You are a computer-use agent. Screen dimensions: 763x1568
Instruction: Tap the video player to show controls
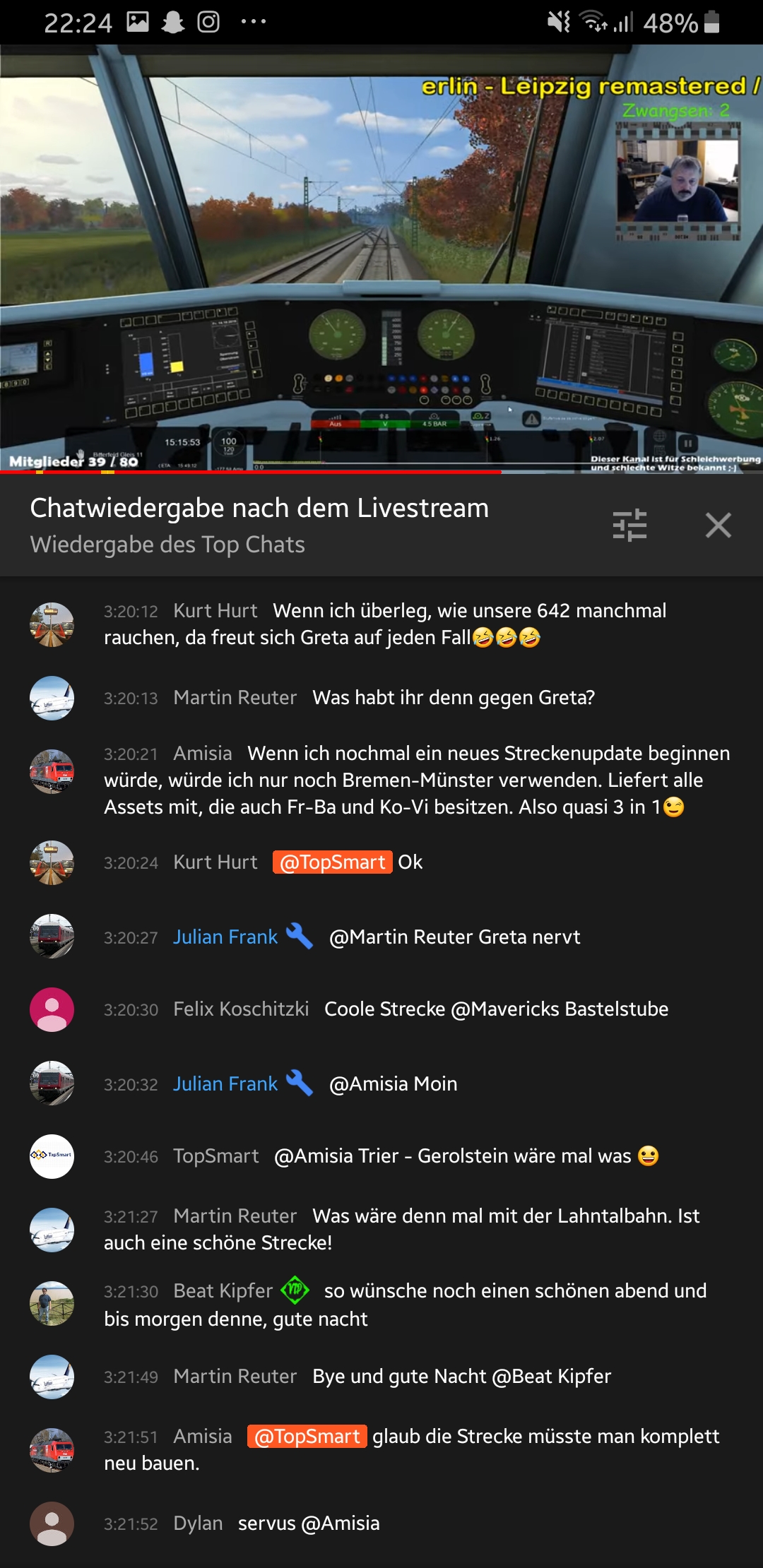381,259
